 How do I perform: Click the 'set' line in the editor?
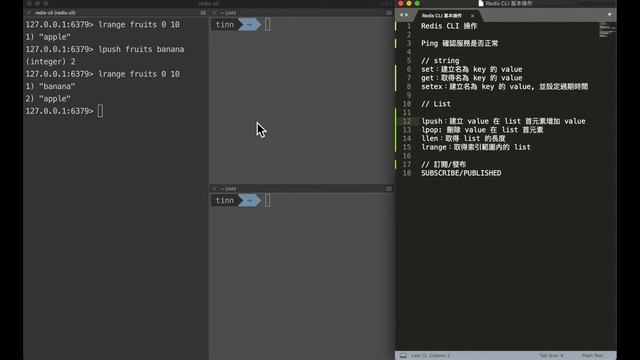pos(471,69)
